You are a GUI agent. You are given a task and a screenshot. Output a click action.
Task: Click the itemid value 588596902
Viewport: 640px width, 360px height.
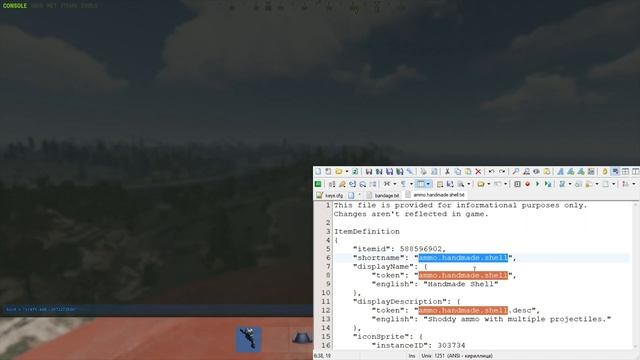420,249
